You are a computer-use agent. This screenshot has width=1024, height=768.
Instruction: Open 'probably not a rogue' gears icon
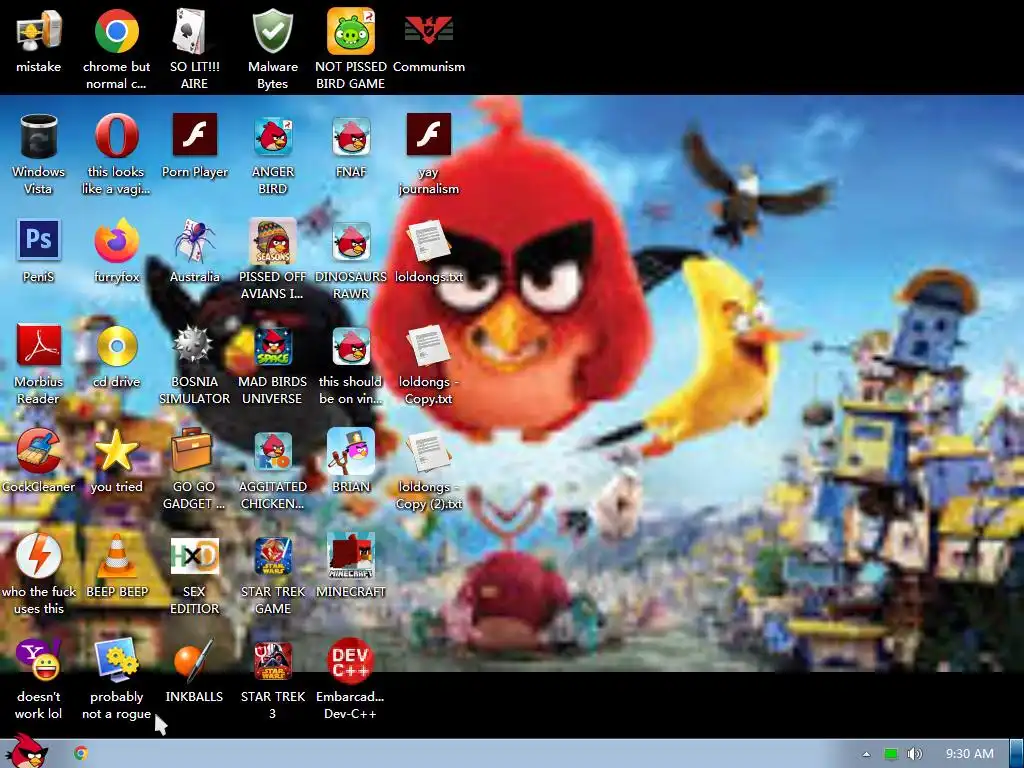click(116, 660)
